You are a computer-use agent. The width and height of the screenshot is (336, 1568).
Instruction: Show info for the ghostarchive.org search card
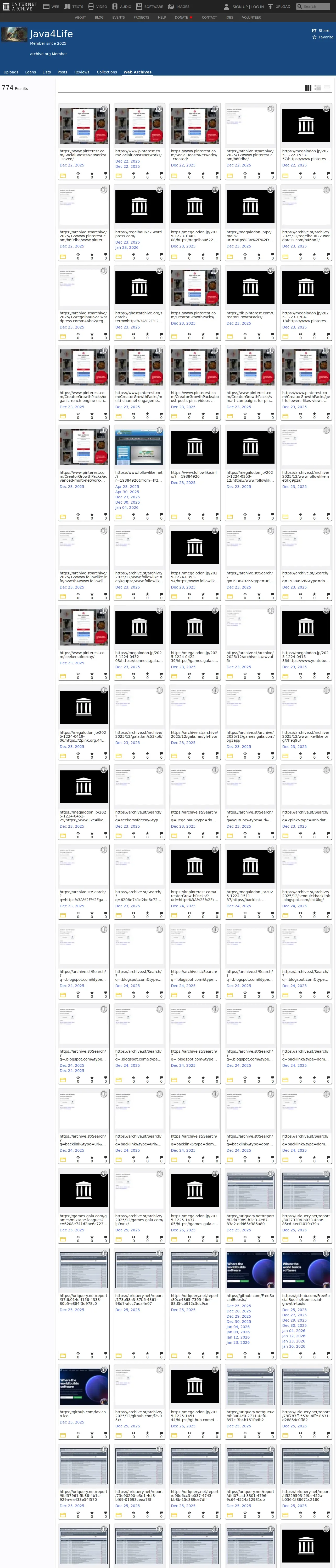[x=159, y=271]
